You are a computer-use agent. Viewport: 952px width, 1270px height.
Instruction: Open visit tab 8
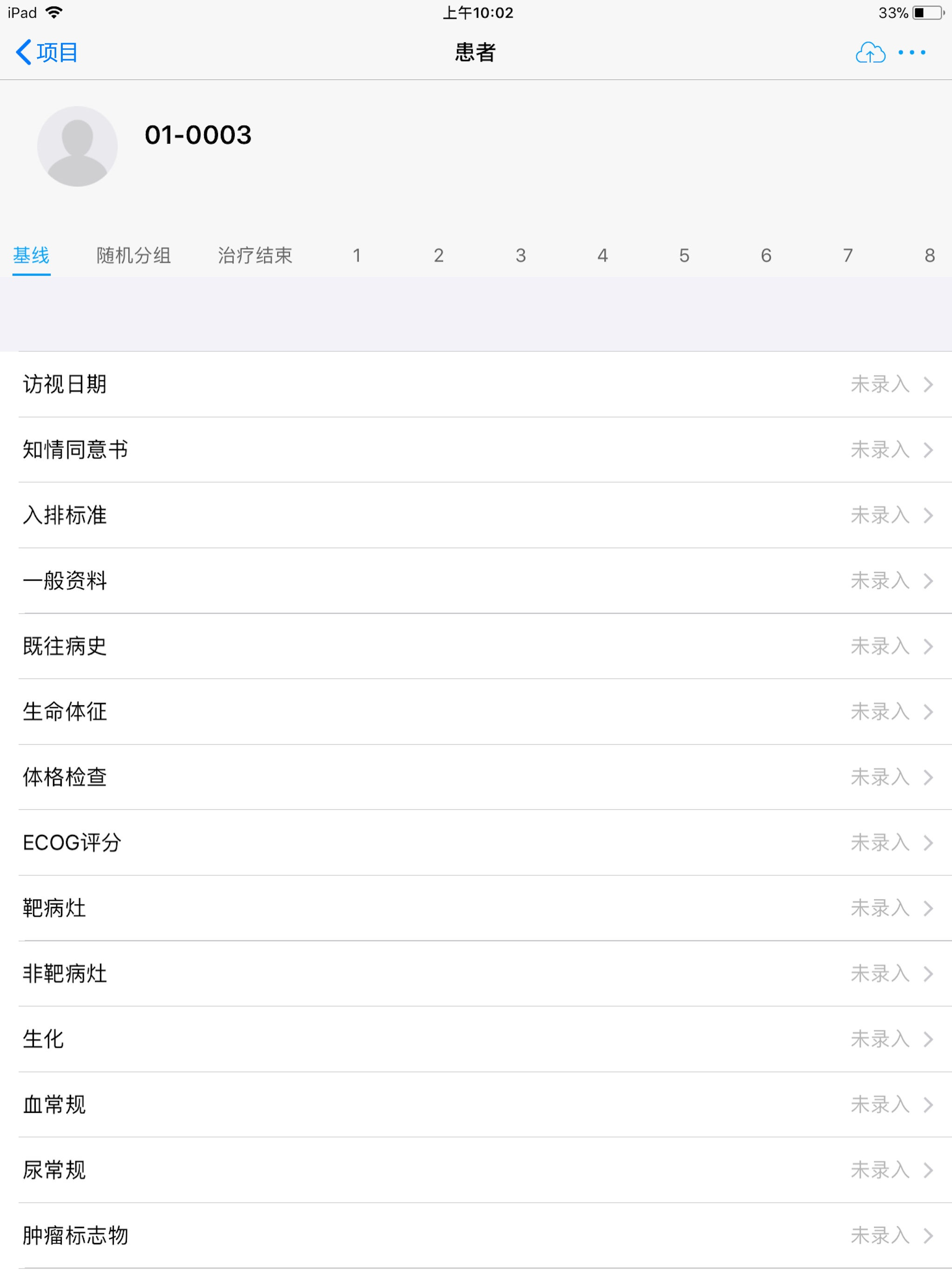coord(930,256)
